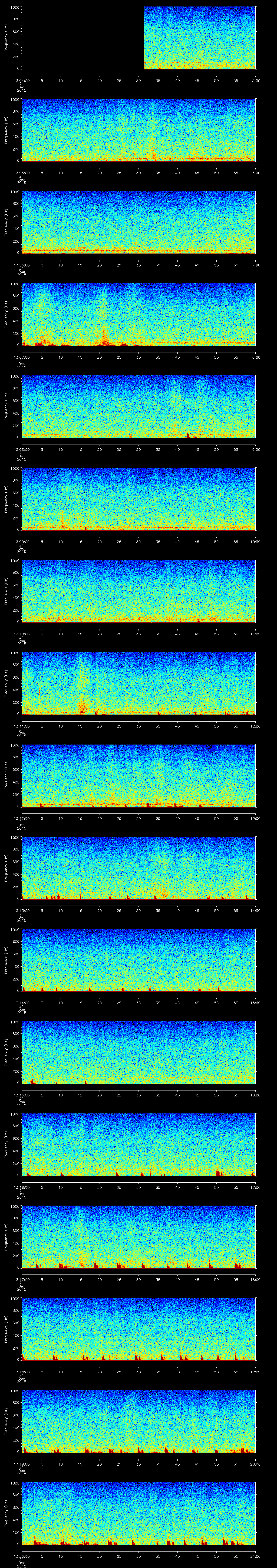Image resolution: width=277 pixels, height=1568 pixels.
Task: Click the 13:16:00 start time label
Action: click(21, 1187)
